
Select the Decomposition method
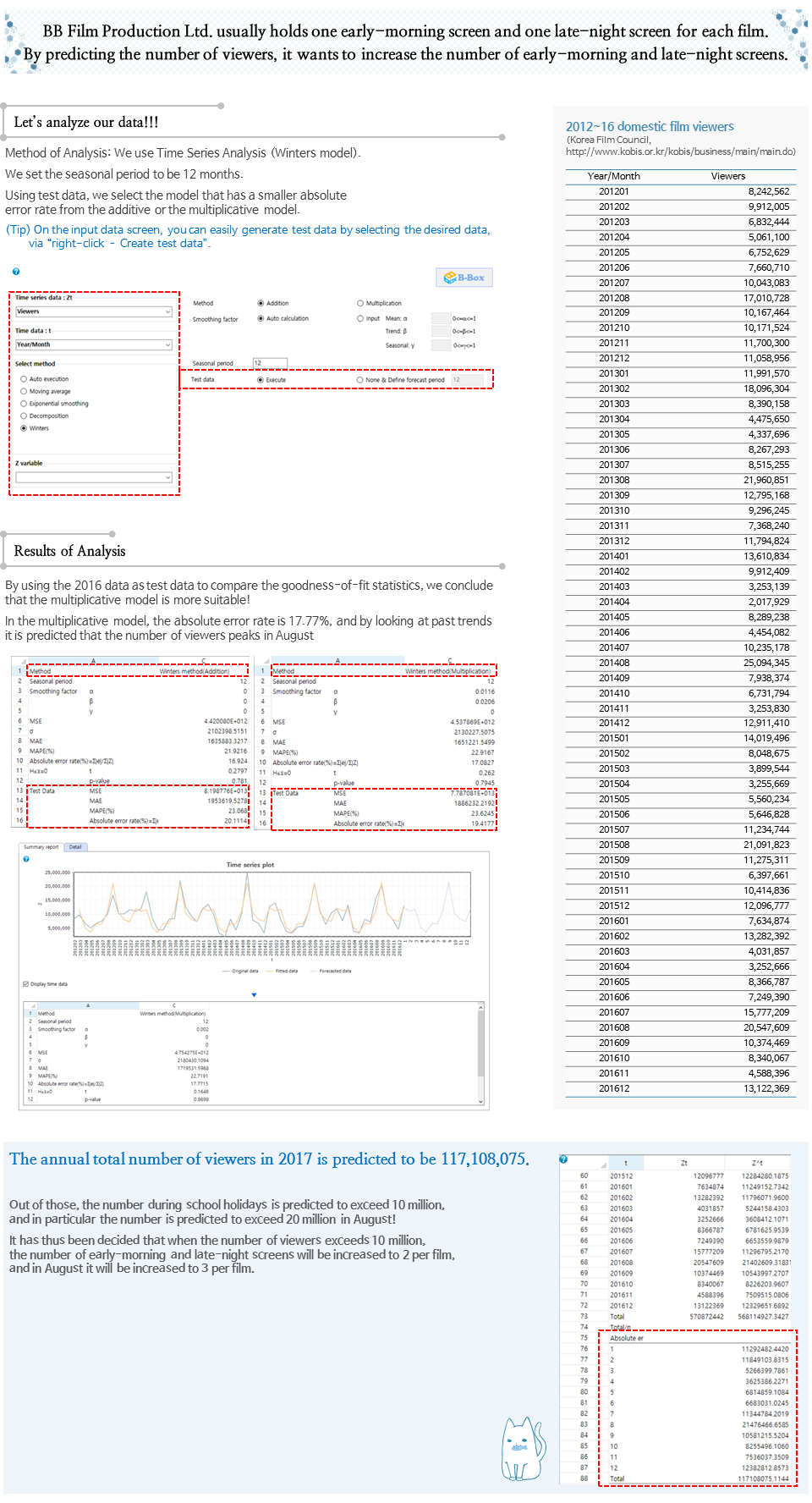click(x=24, y=416)
